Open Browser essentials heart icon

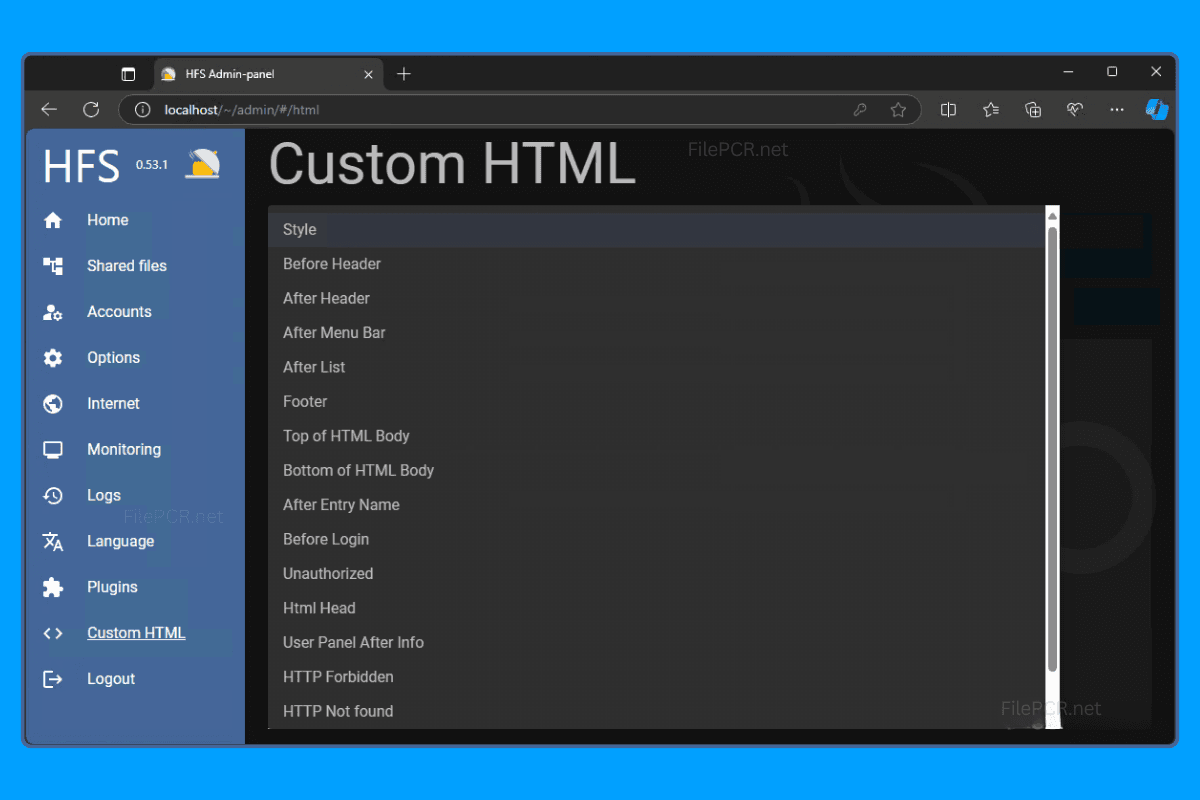[1076, 110]
